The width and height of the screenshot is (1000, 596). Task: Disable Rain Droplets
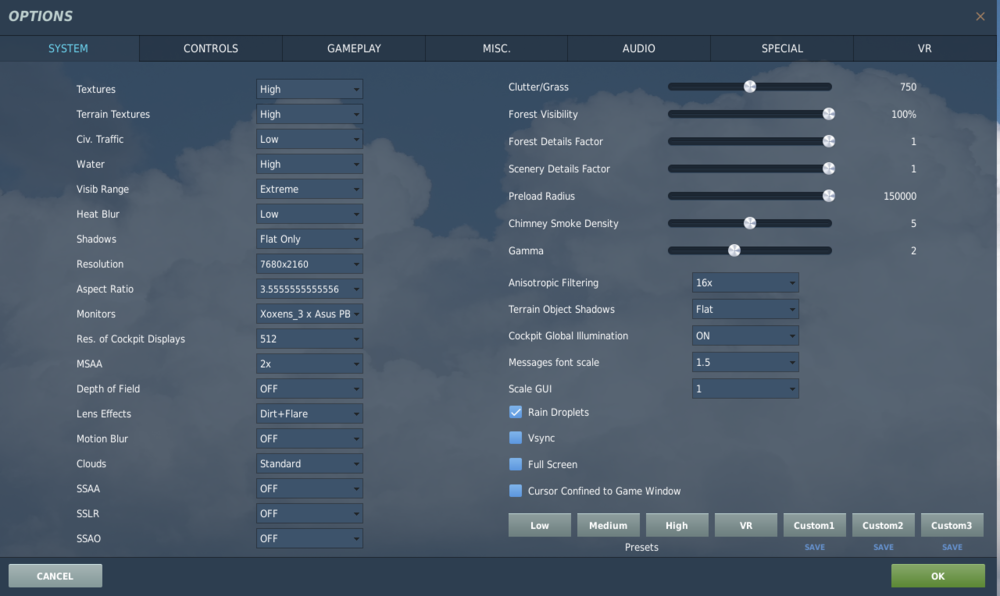(515, 411)
